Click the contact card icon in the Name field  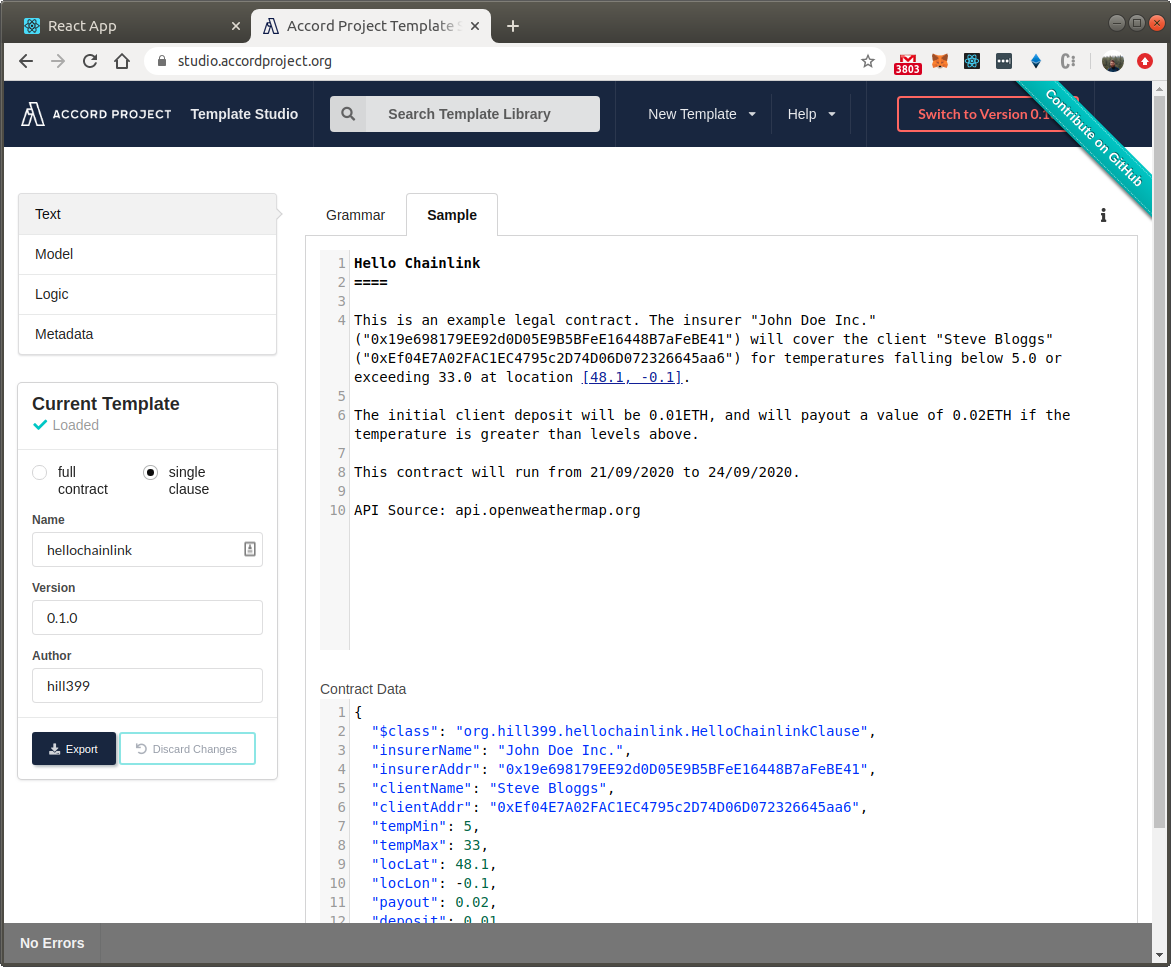pos(249,550)
